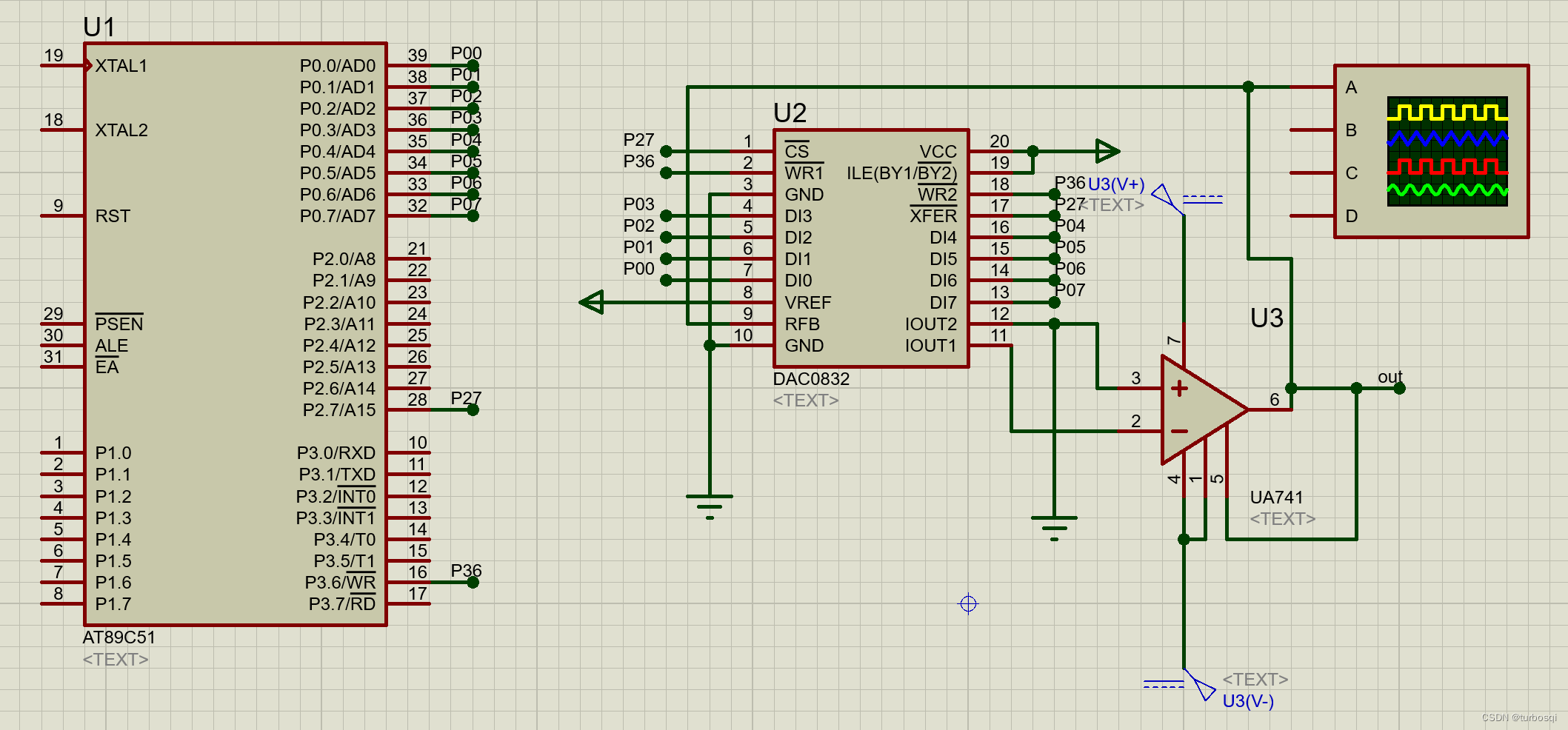Select the UA741 part name text
This screenshot has width=1568, height=730.
[1276, 497]
